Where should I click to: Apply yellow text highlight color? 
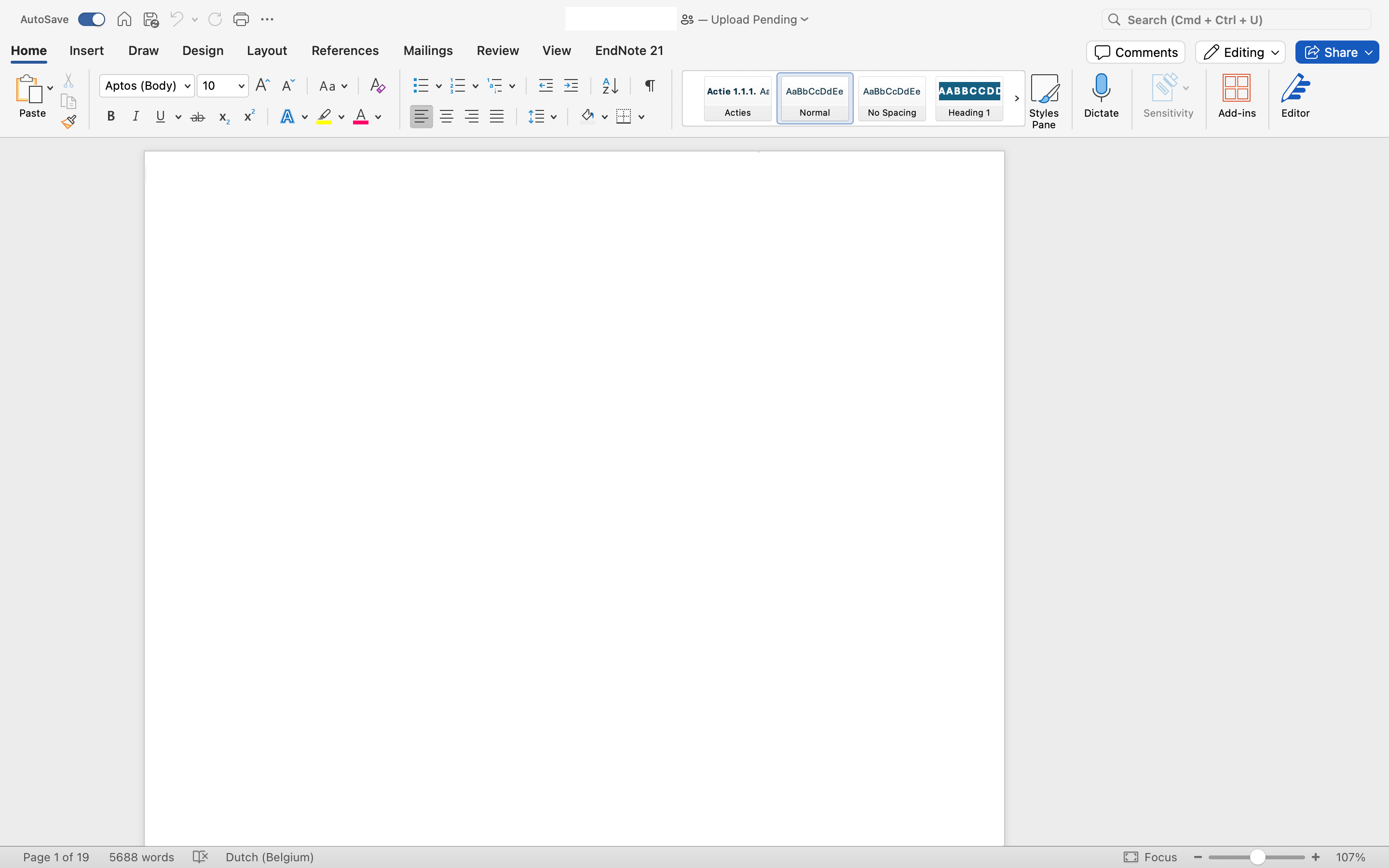point(324,117)
